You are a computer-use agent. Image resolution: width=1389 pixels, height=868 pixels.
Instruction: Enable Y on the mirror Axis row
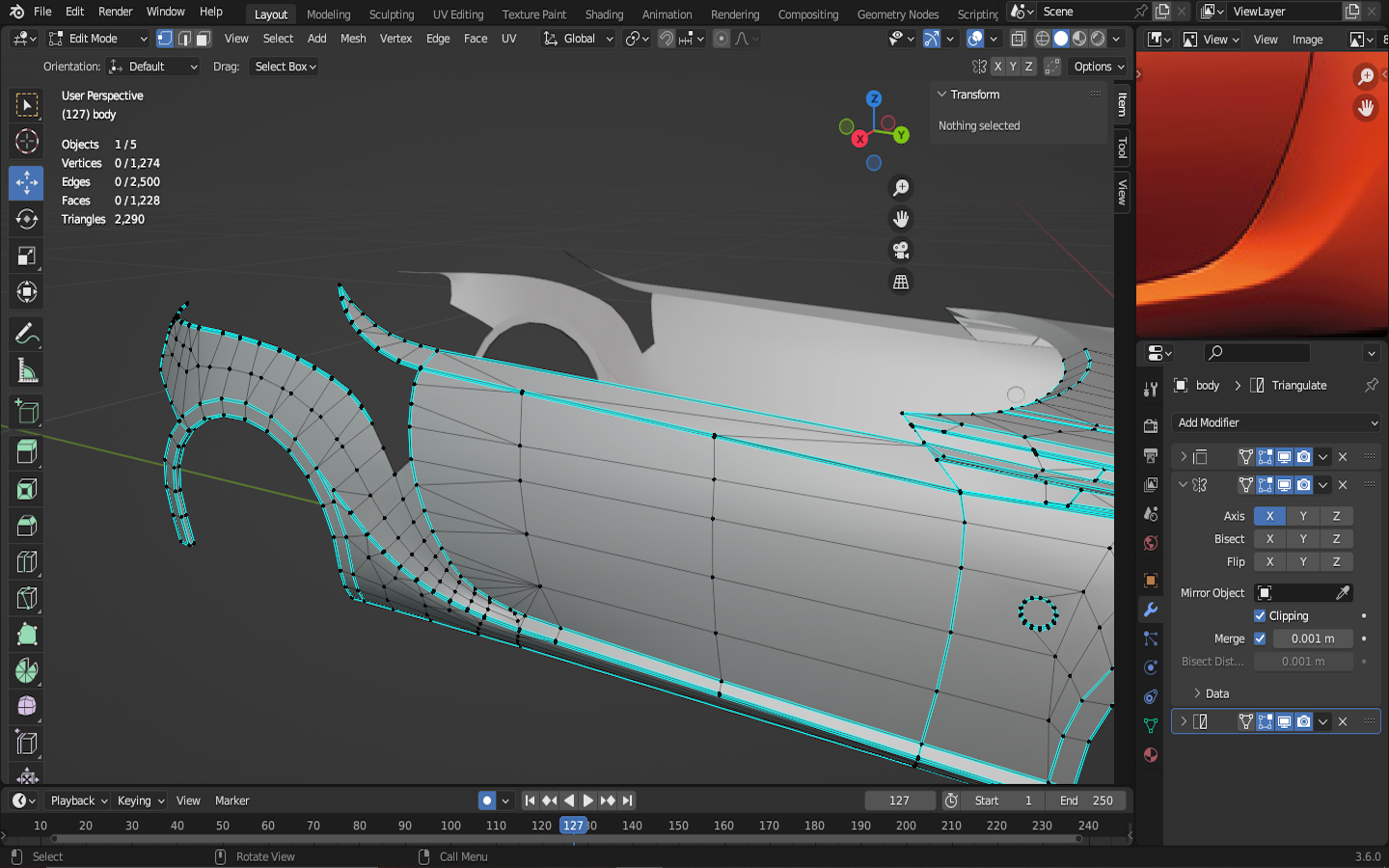point(1302,516)
